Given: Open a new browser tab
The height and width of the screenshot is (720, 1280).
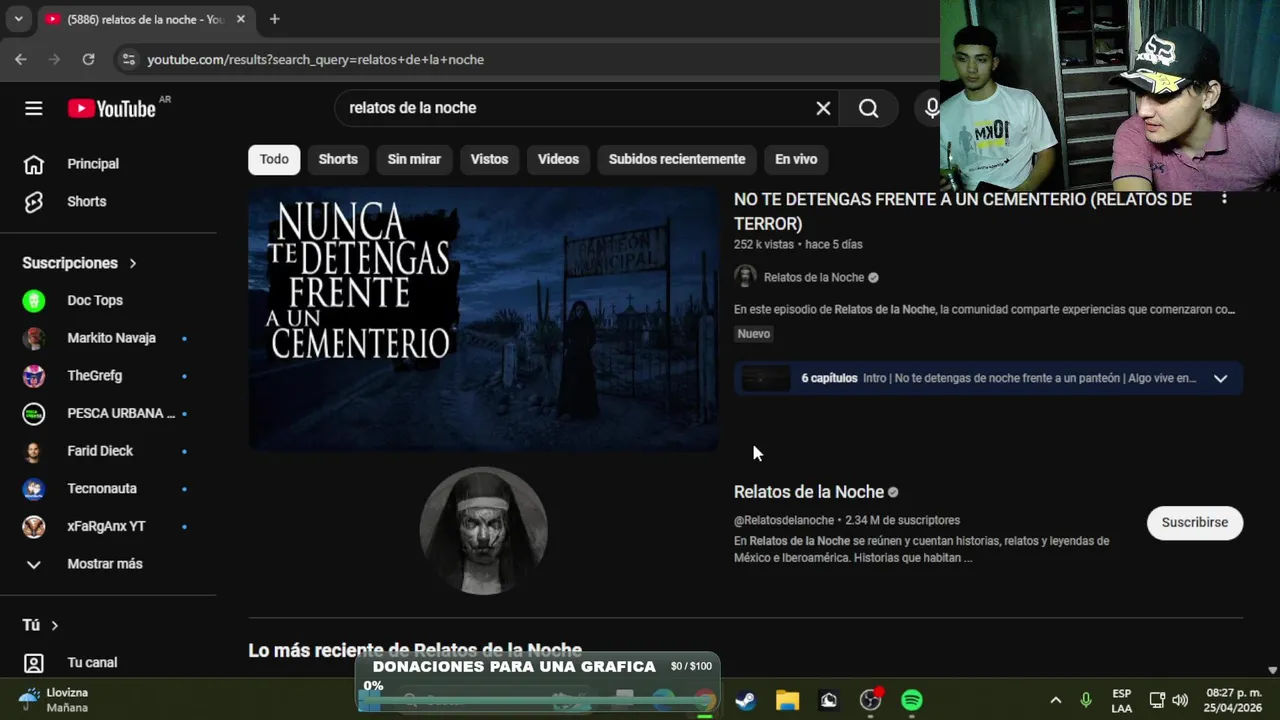Looking at the screenshot, I should click(274, 19).
